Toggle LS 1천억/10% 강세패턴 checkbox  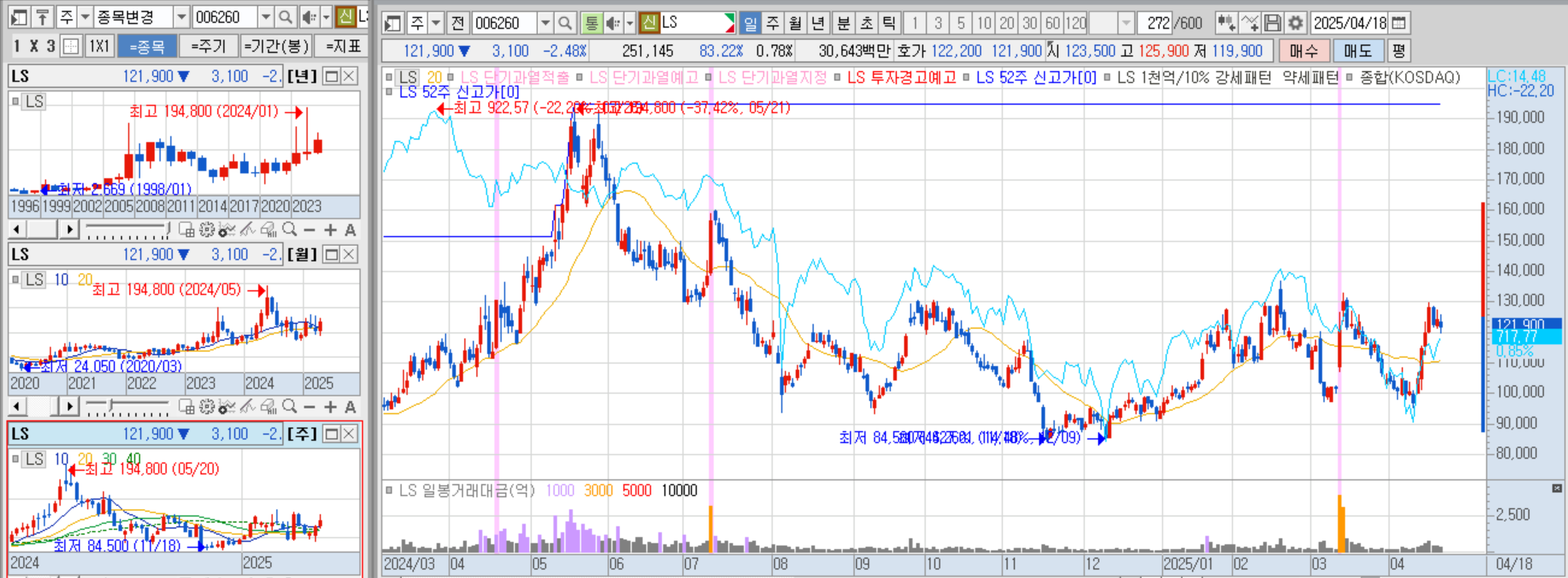click(x=1107, y=78)
